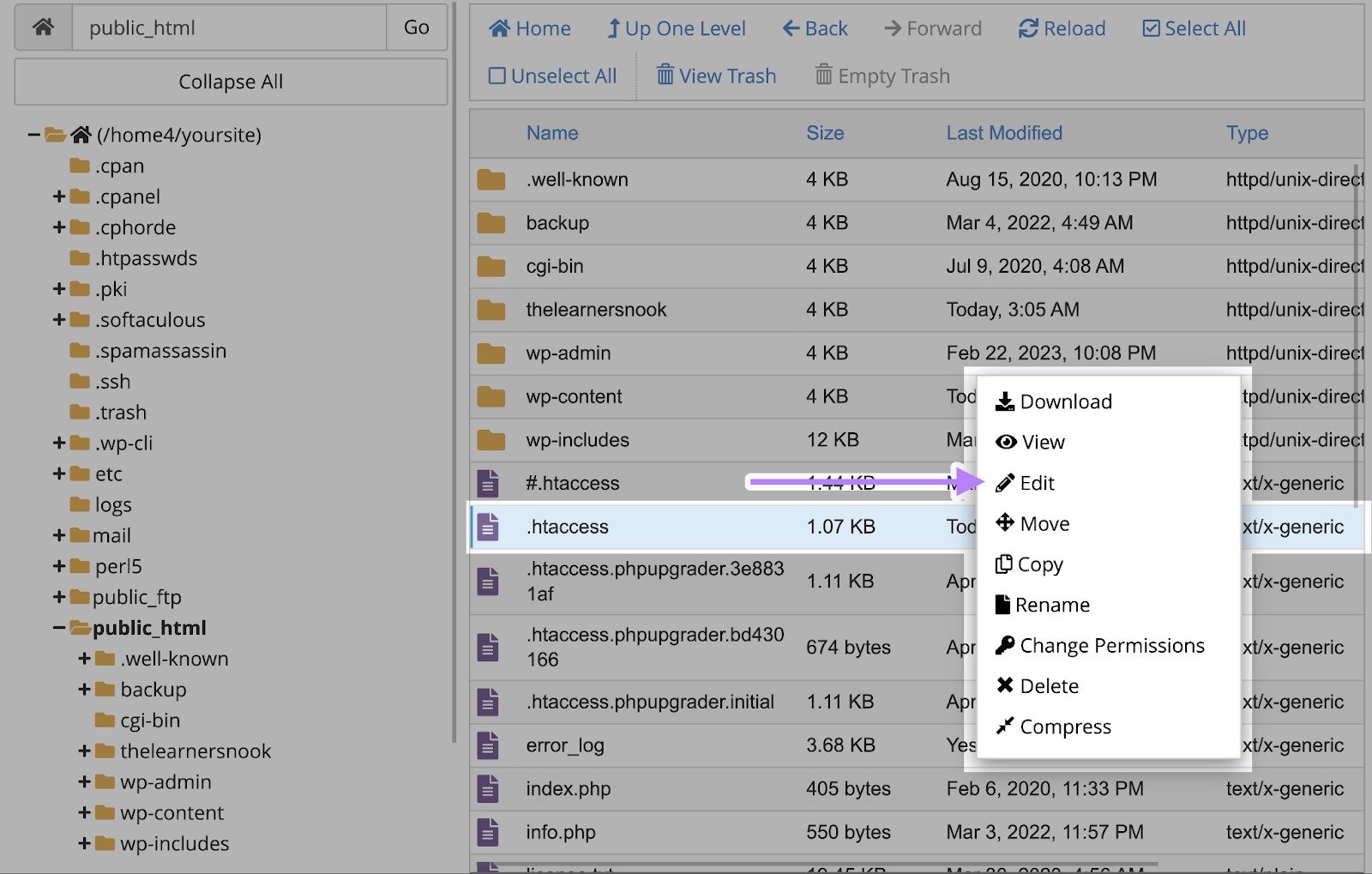The height and width of the screenshot is (874, 1372).
Task: Choose Edit from the context menu
Action: (1036, 482)
